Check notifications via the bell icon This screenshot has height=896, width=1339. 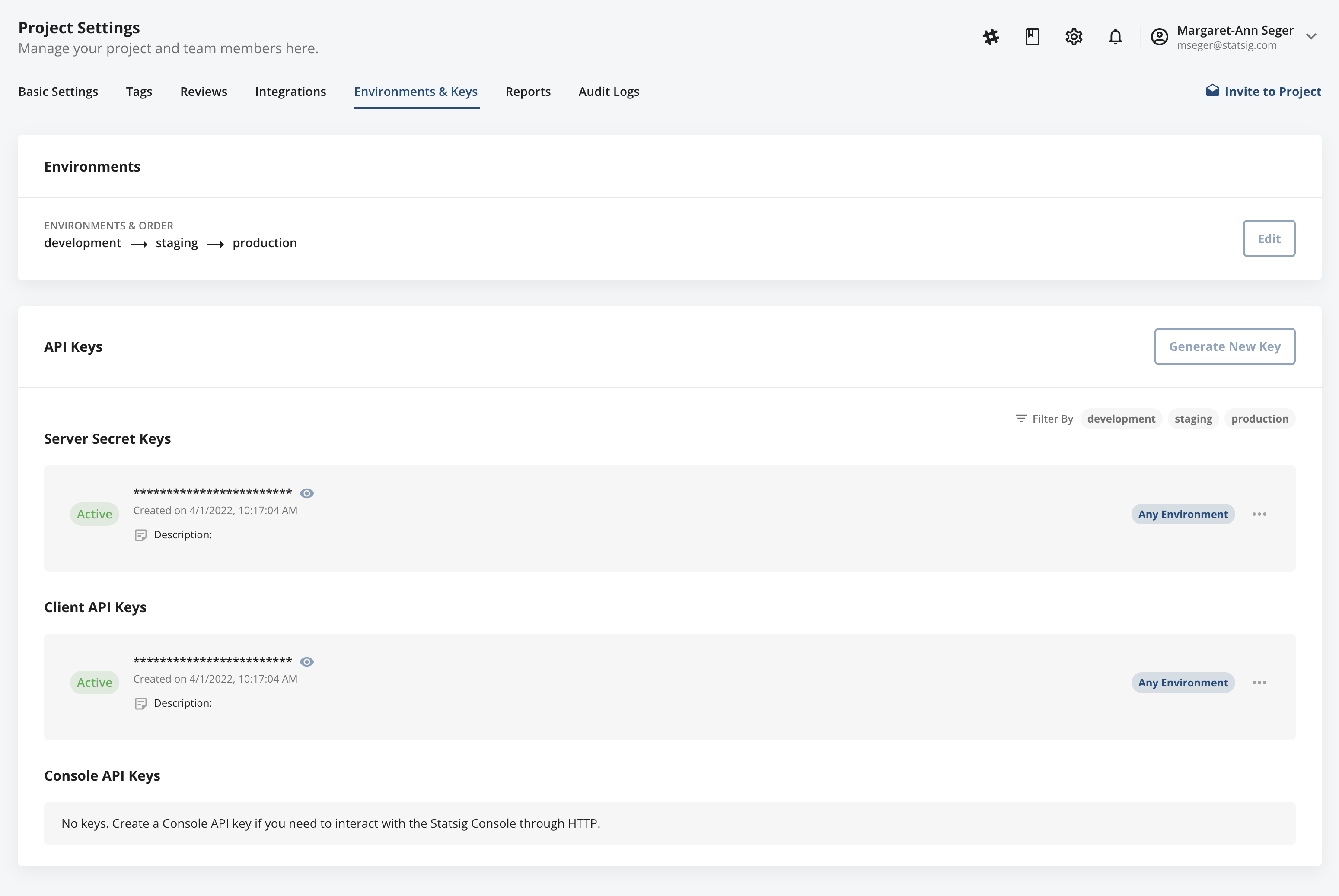1115,36
